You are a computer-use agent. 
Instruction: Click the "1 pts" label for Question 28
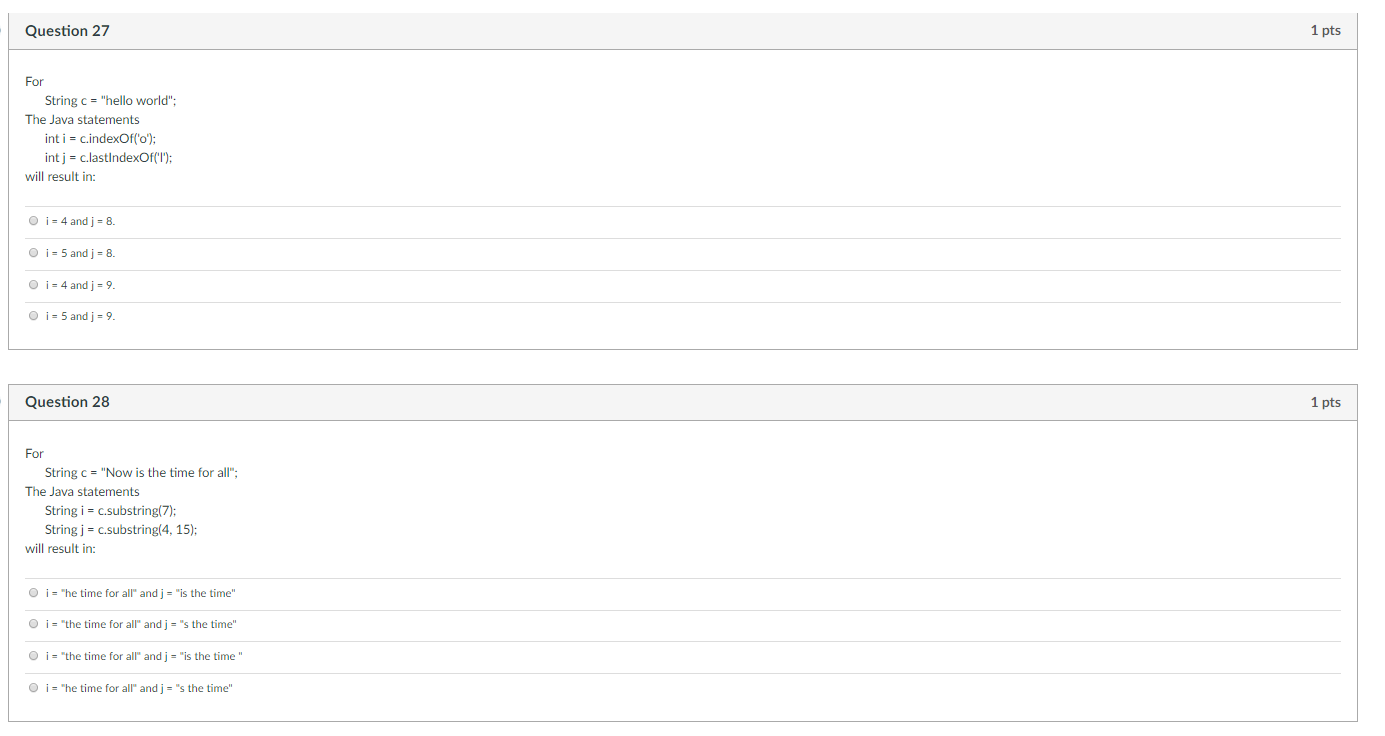(x=1324, y=401)
